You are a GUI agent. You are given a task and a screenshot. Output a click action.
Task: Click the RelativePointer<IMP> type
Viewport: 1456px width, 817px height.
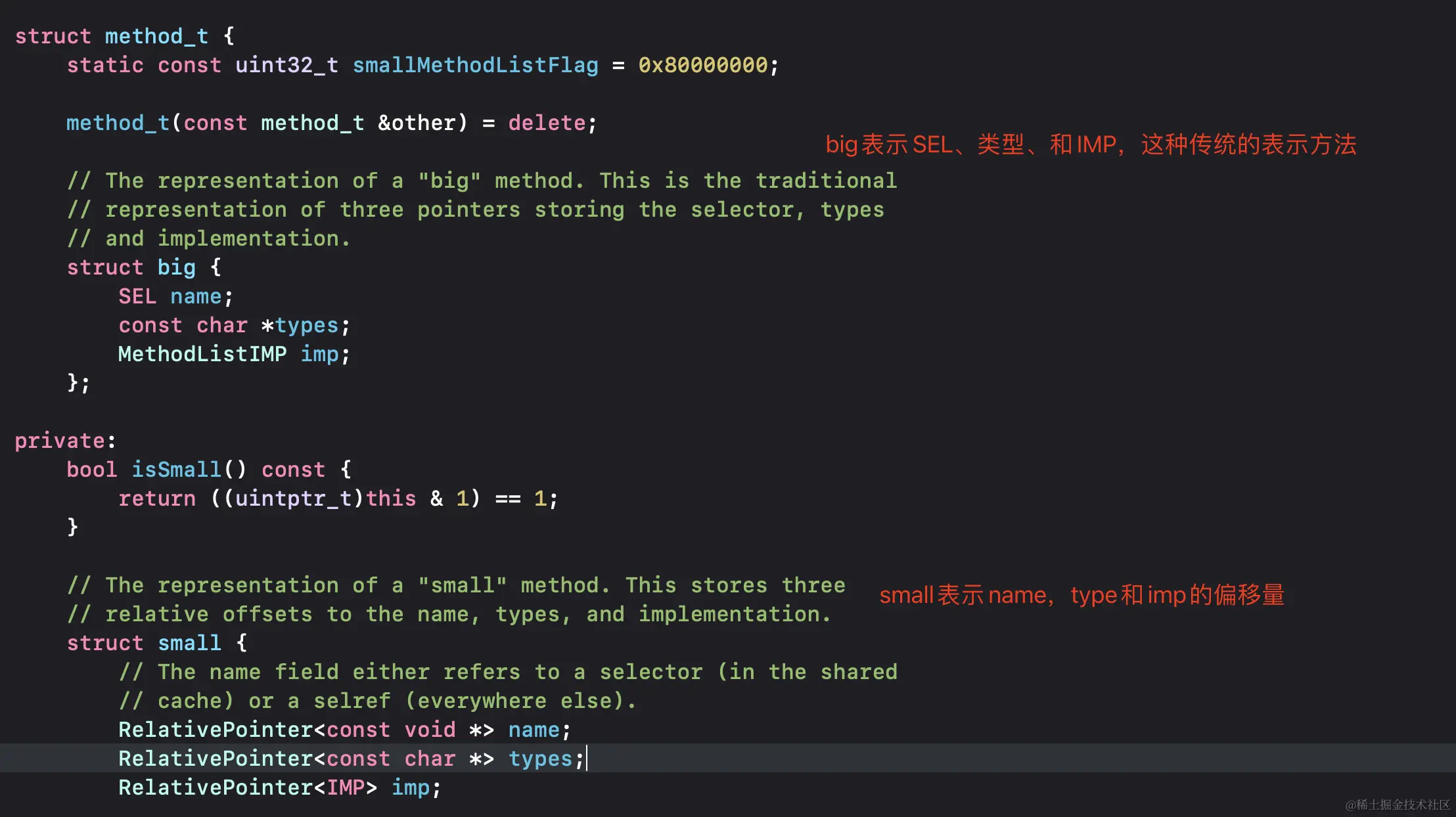point(248,787)
